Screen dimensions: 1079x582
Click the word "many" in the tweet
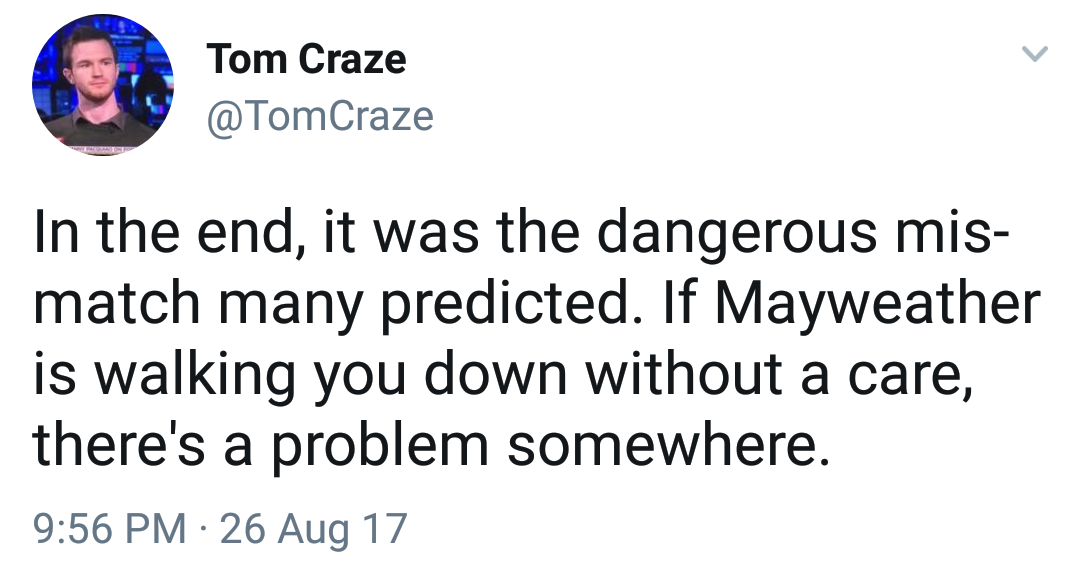click(290, 308)
